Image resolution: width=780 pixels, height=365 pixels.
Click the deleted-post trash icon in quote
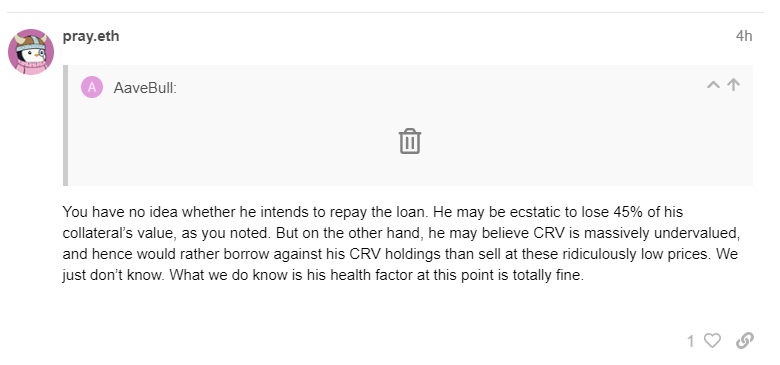[410, 141]
